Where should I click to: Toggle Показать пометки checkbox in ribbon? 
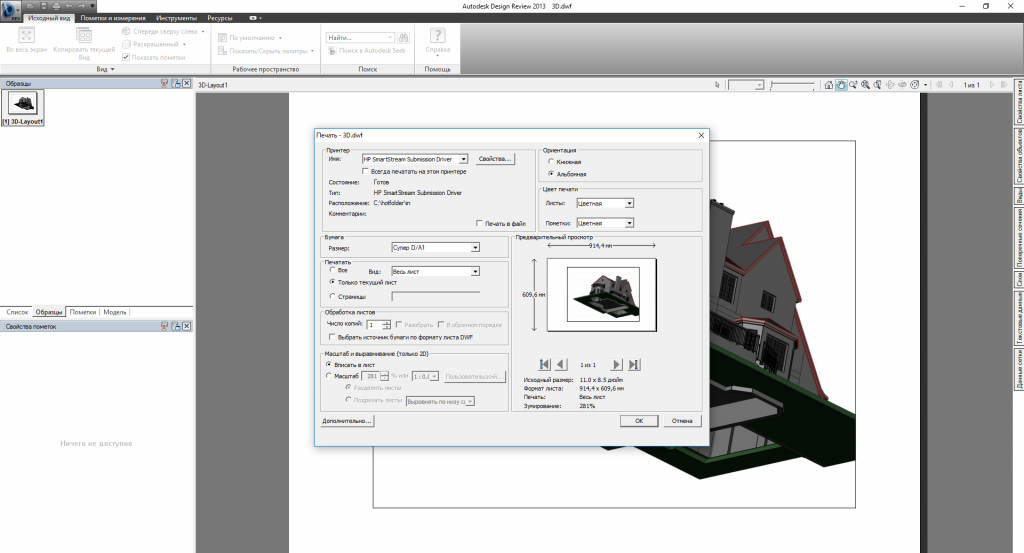coord(126,57)
